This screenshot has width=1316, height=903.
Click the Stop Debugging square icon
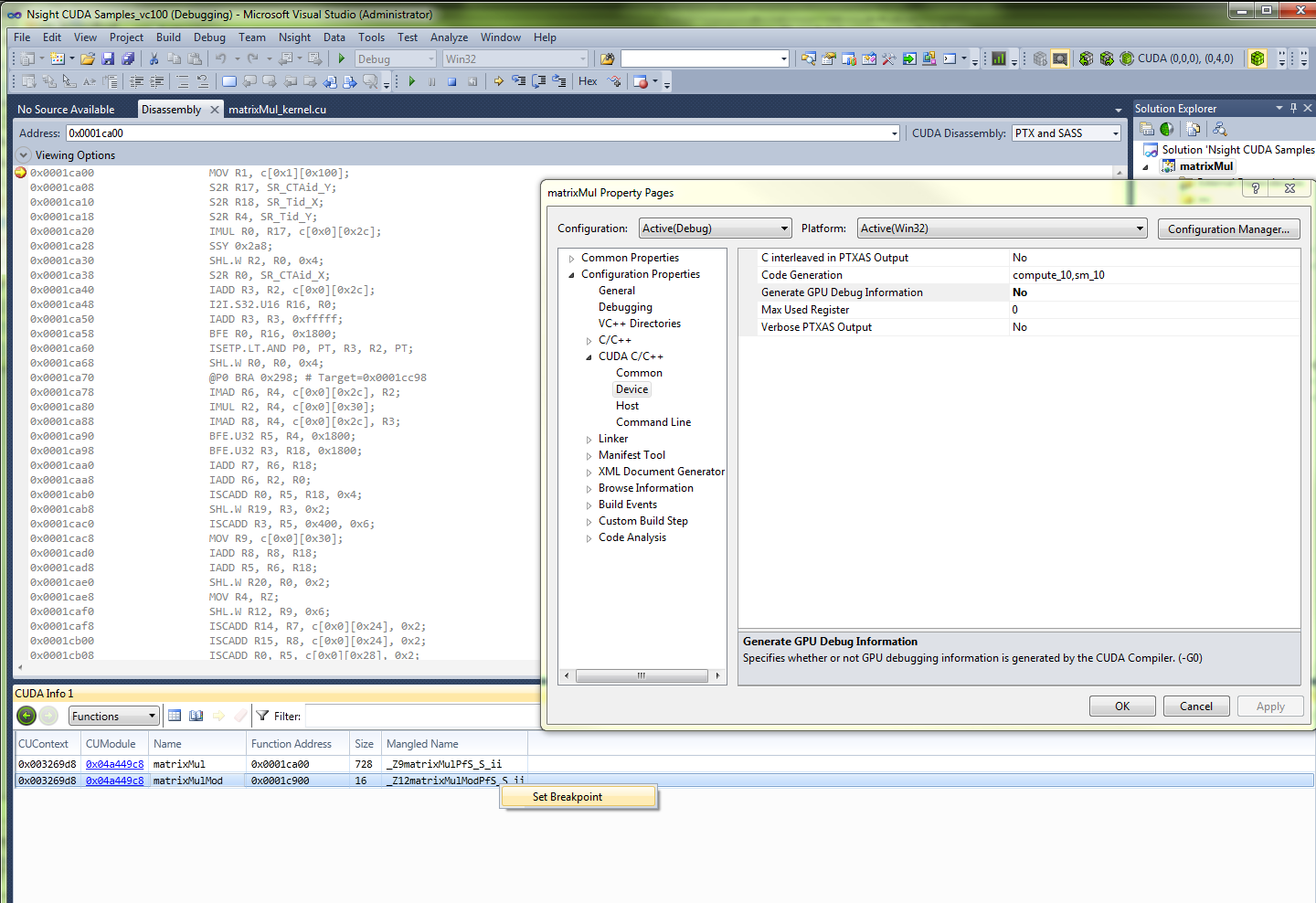(x=451, y=81)
